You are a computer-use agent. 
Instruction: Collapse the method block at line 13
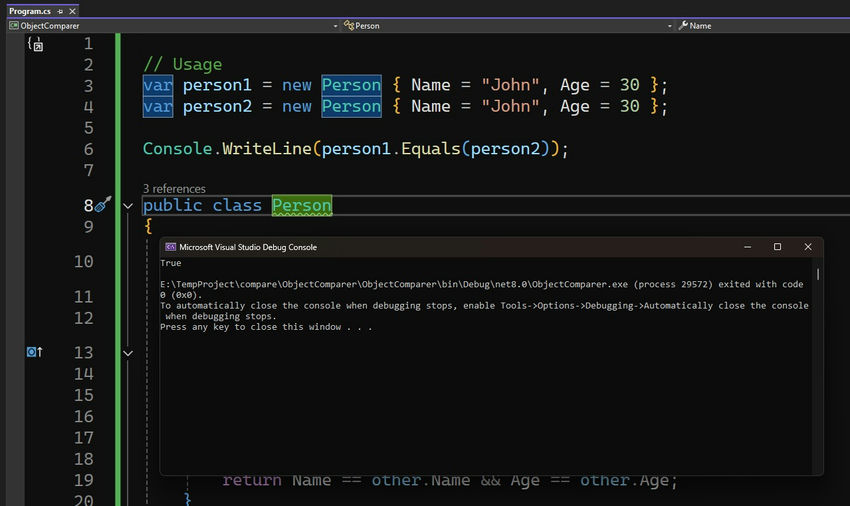click(x=128, y=353)
